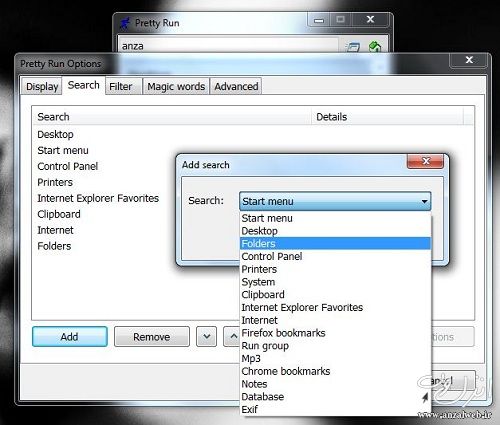Choose Notes option in dropdown
This screenshot has width=500, height=425.
[335, 384]
